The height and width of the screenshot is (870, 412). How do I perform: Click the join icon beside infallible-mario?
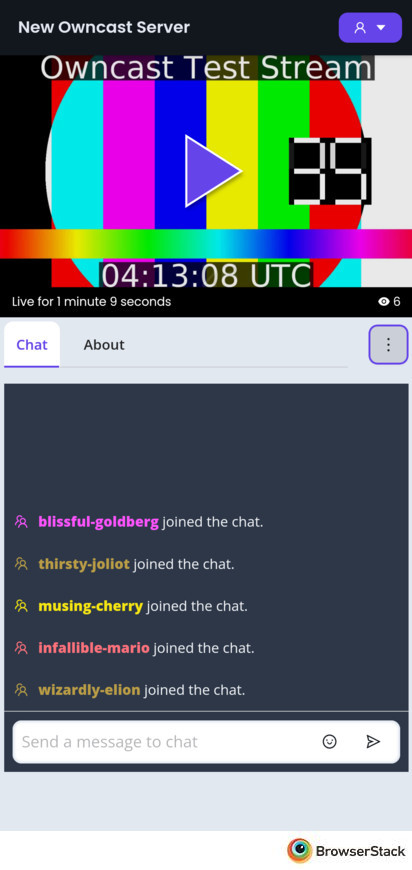coord(22,648)
